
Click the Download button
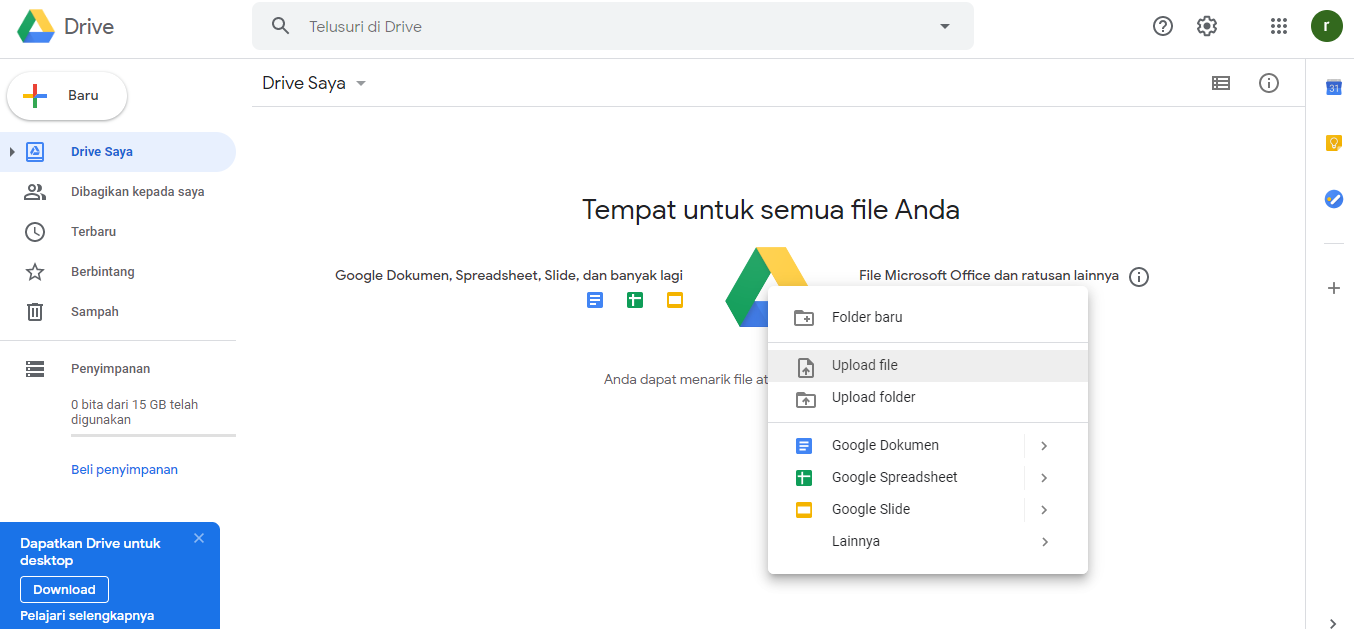point(64,589)
